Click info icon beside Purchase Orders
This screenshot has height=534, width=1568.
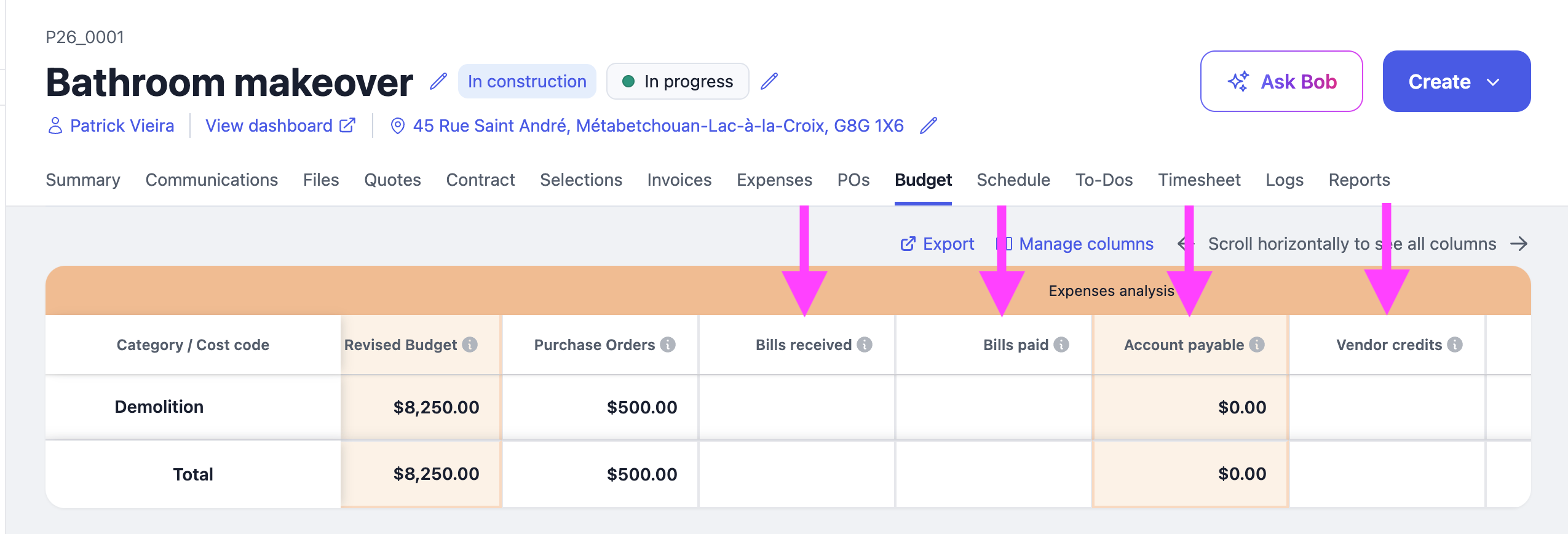click(668, 345)
